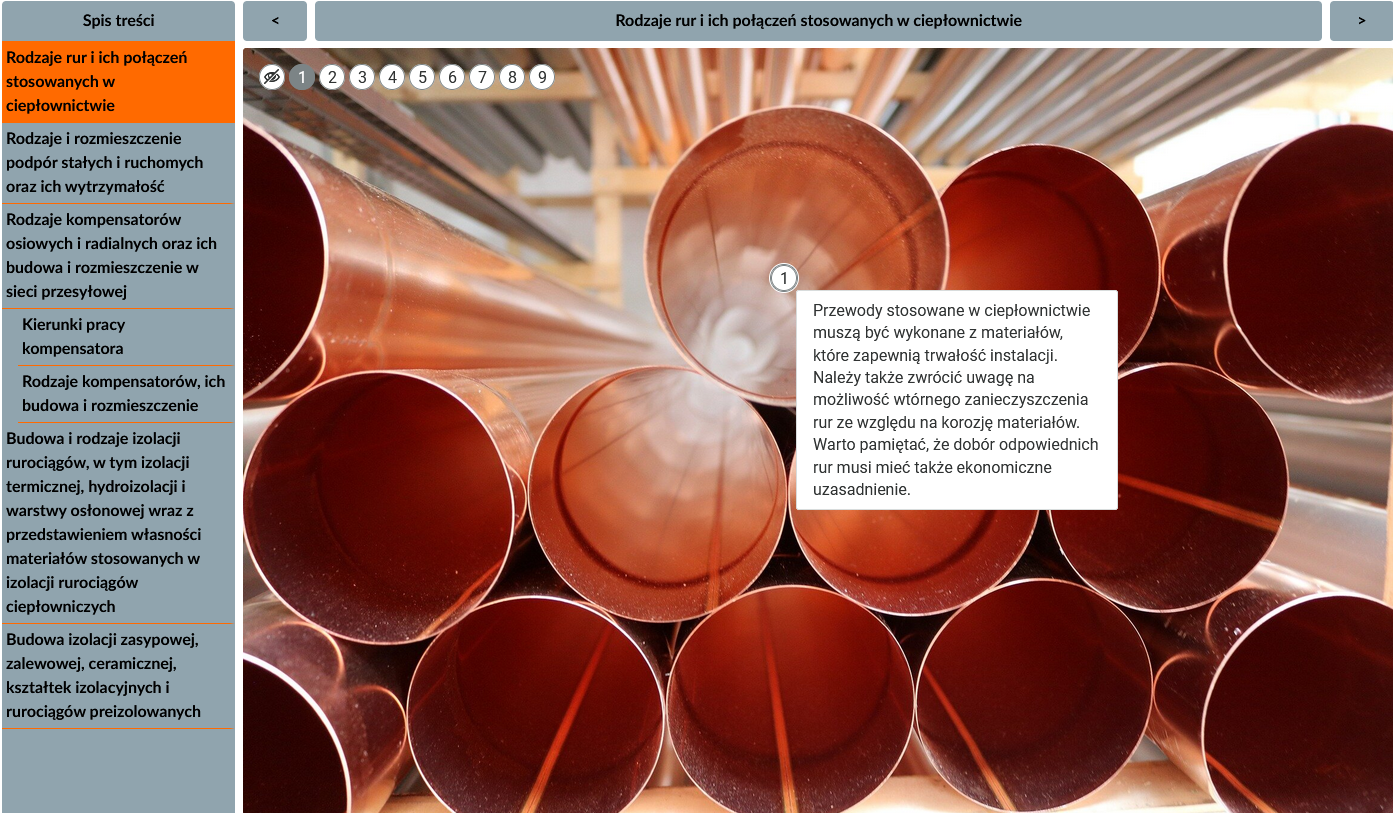Click the marker 1 on the pipe image
This screenshot has height=813, width=1393.
(784, 278)
